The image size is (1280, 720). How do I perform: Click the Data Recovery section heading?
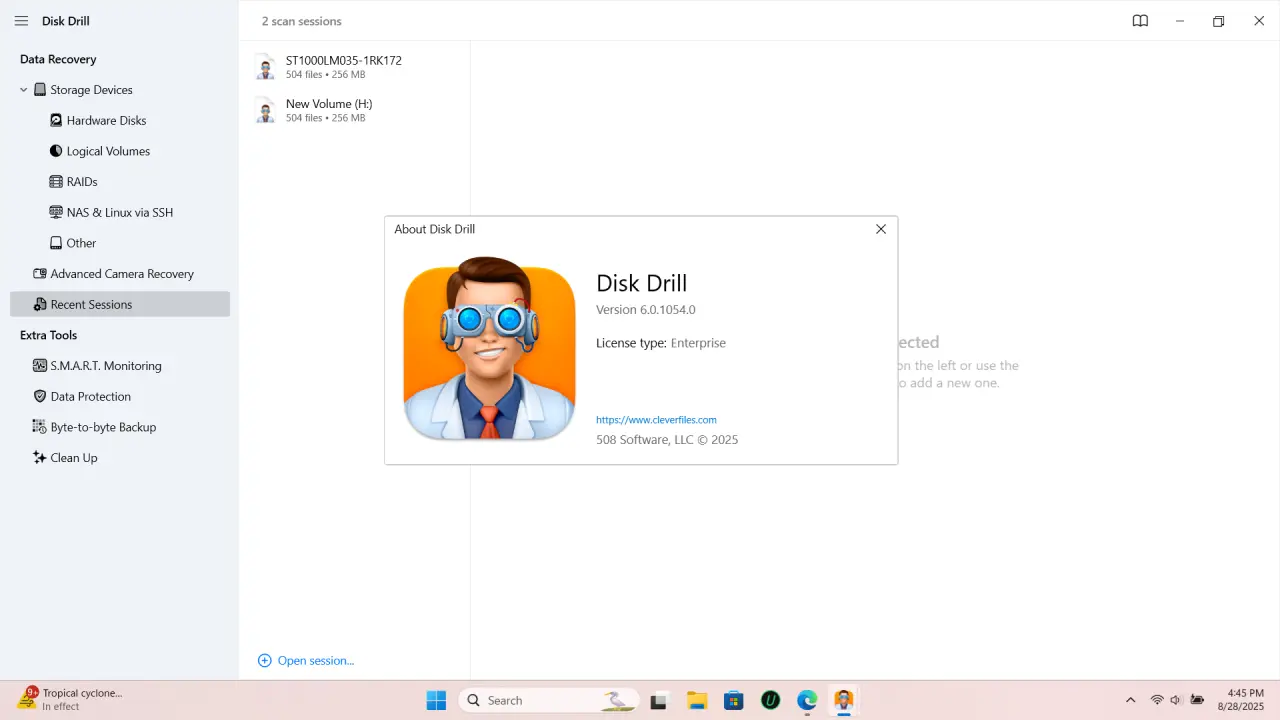point(58,59)
